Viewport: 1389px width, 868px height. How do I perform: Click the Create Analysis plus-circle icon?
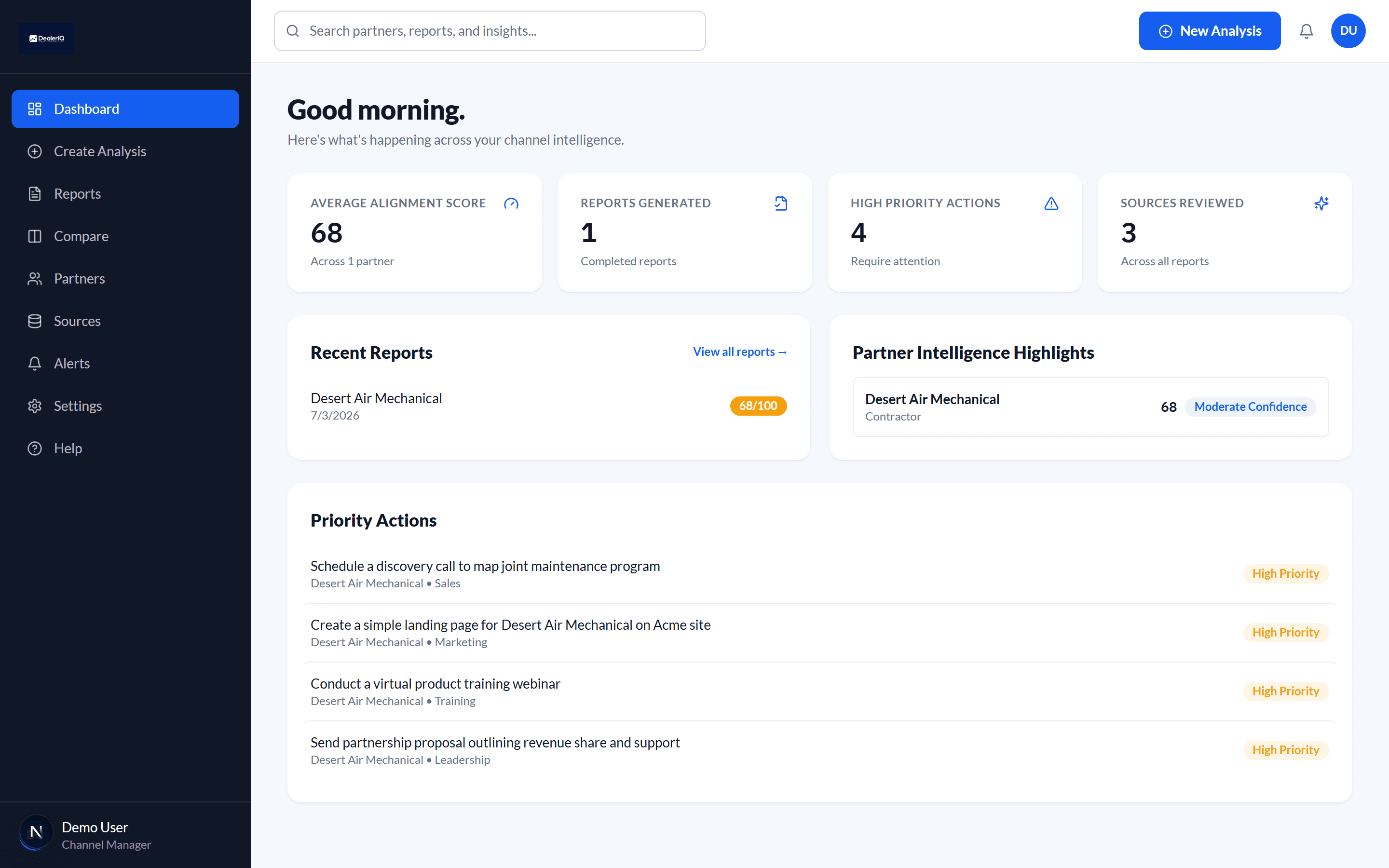(x=35, y=151)
